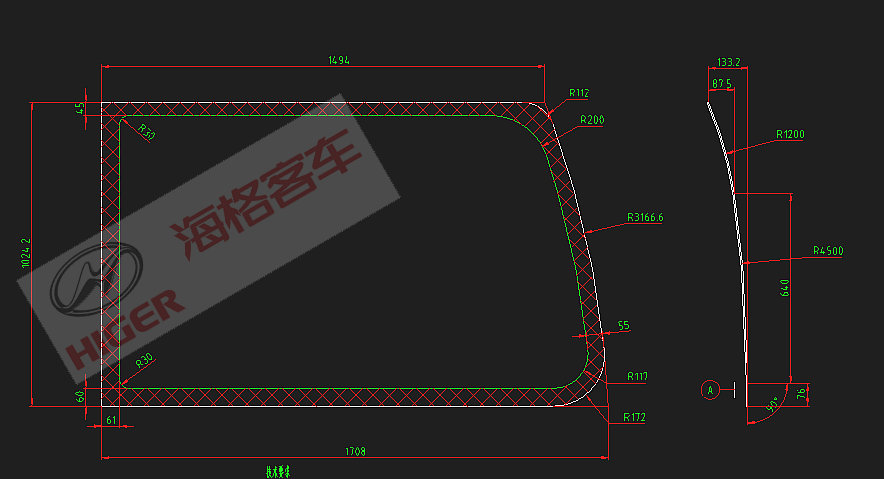Pick the R30 inner corner label
This screenshot has height=479, width=884.
tap(145, 358)
